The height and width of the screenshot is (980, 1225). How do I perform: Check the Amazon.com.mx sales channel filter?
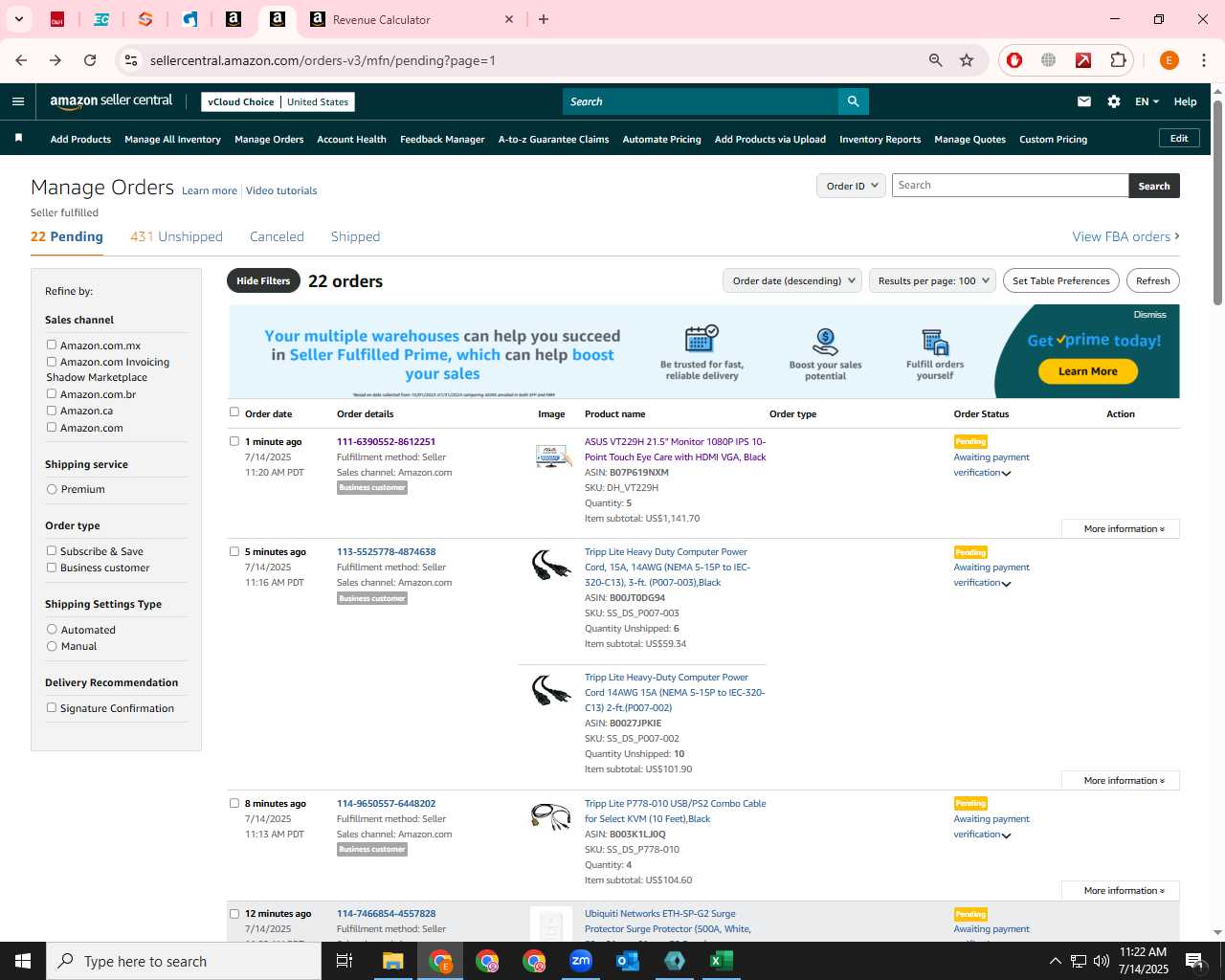[52, 345]
